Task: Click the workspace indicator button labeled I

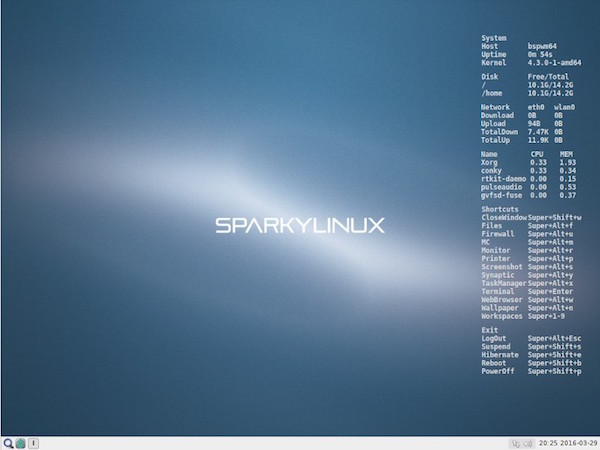Action: coord(33,442)
